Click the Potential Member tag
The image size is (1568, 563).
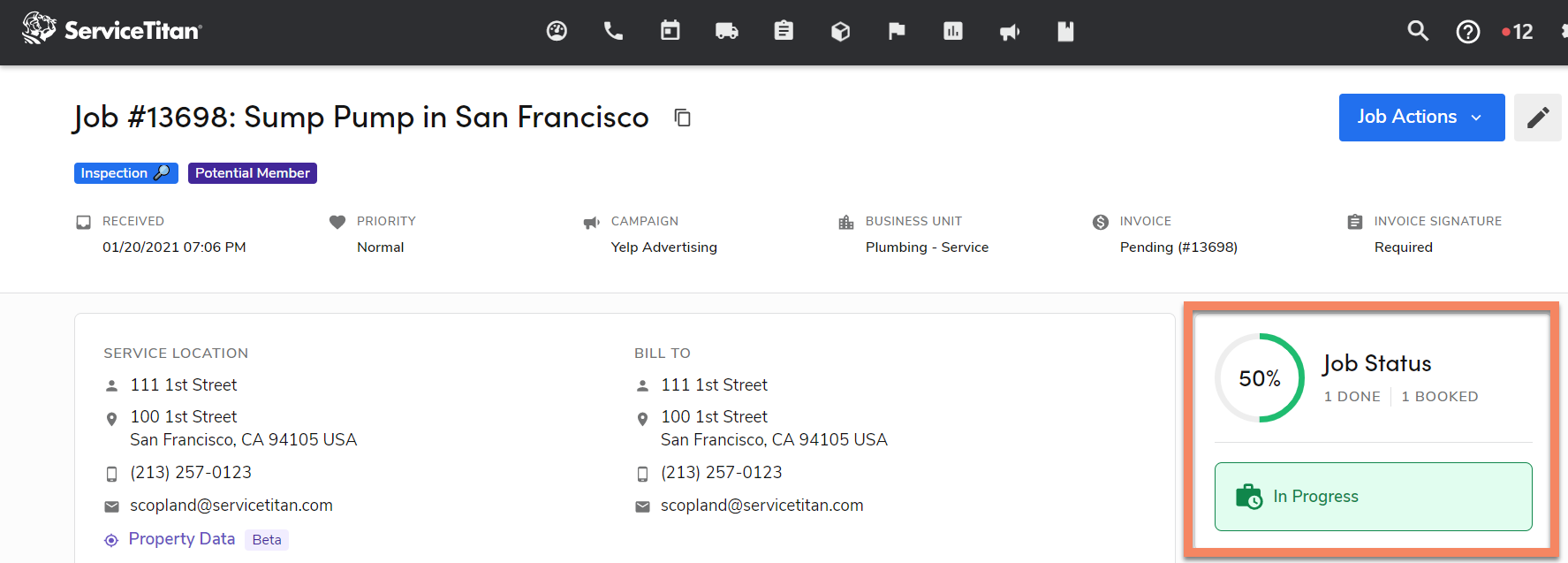pyautogui.click(x=253, y=173)
